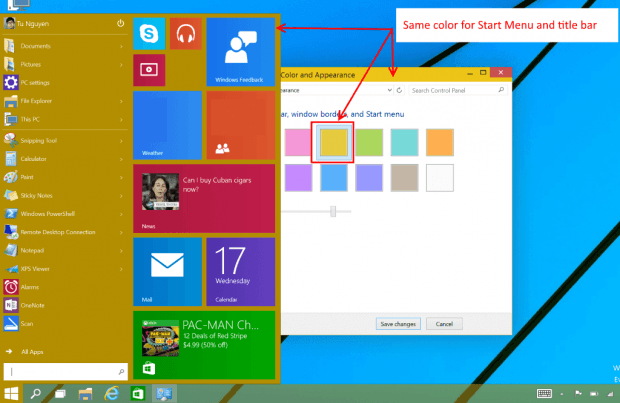Click the Save changes button
The image size is (620, 403).
pyautogui.click(x=398, y=324)
